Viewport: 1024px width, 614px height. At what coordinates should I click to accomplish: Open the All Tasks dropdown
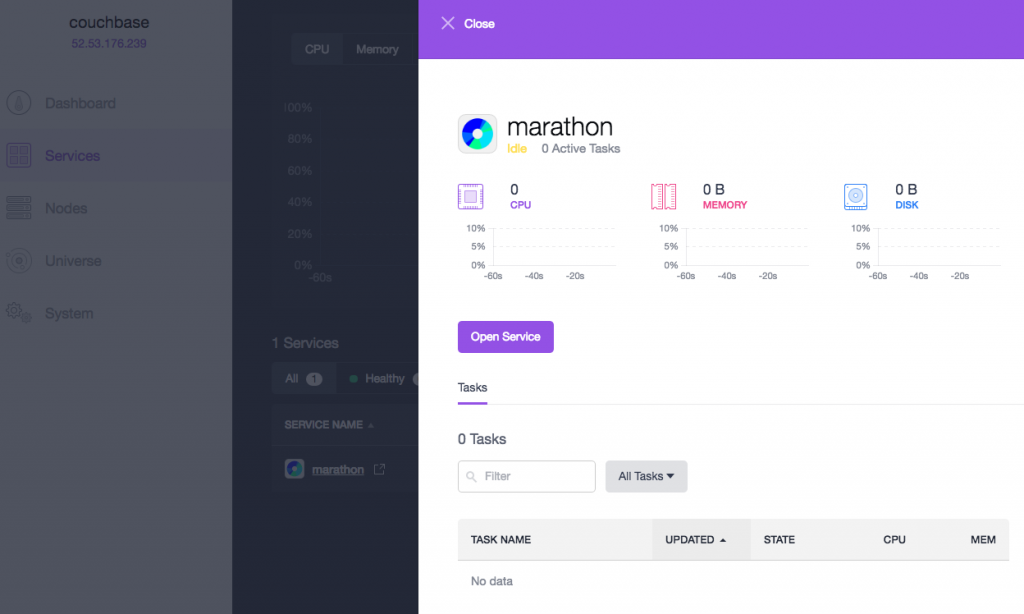click(x=646, y=476)
